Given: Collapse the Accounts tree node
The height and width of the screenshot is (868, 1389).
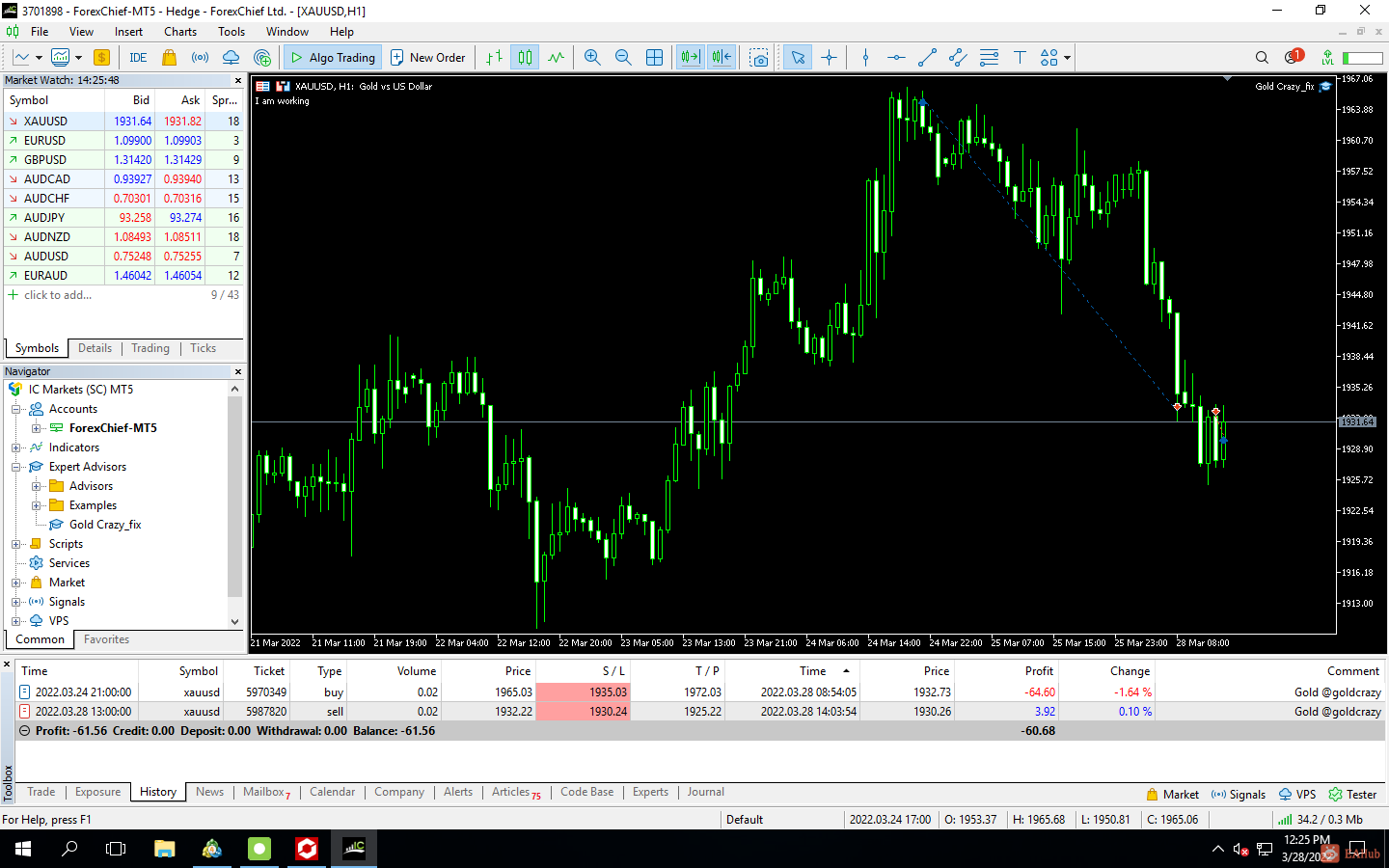Looking at the screenshot, I should point(15,409).
